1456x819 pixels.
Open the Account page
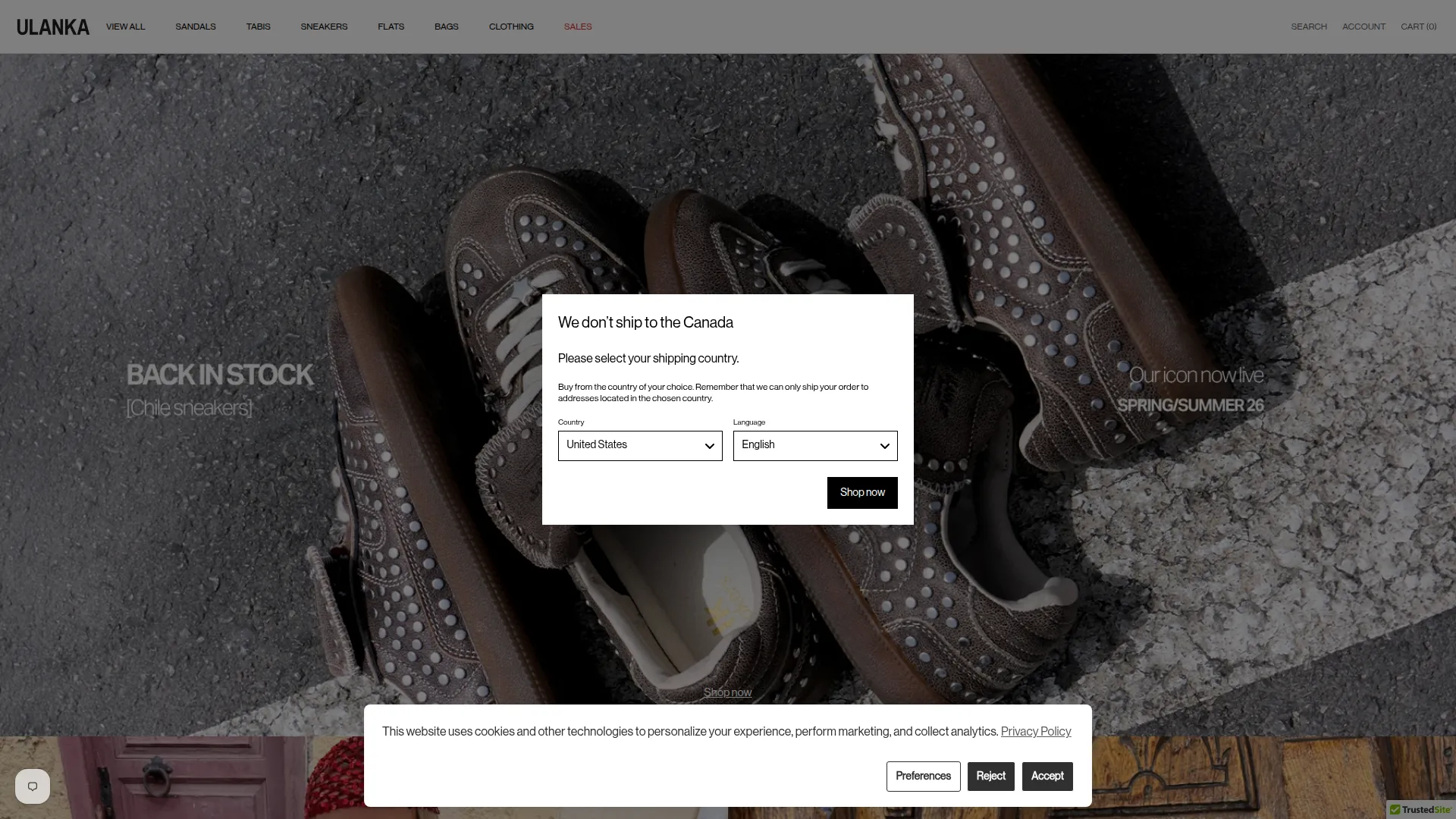[x=1363, y=27]
